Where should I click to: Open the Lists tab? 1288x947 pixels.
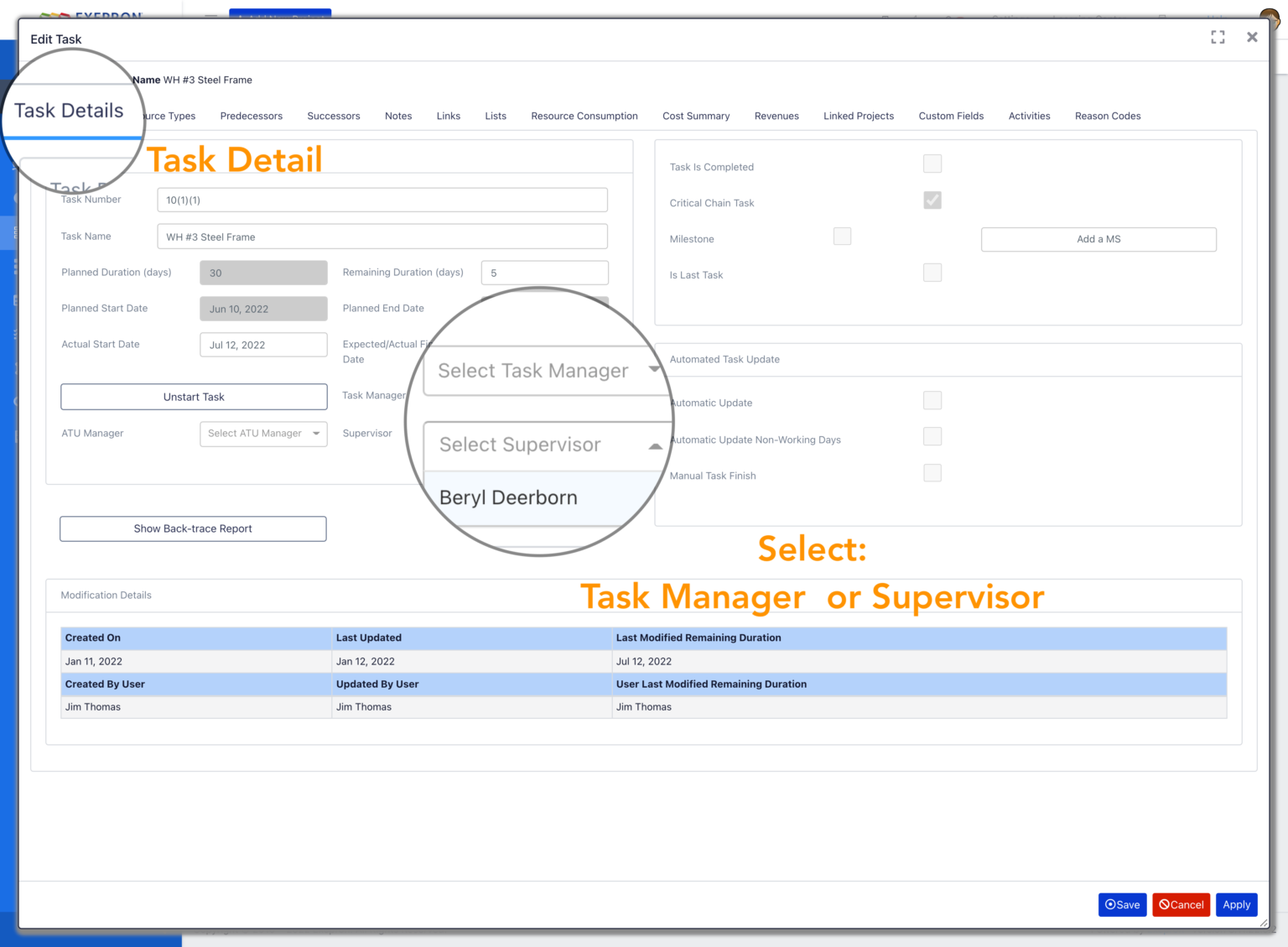click(496, 116)
